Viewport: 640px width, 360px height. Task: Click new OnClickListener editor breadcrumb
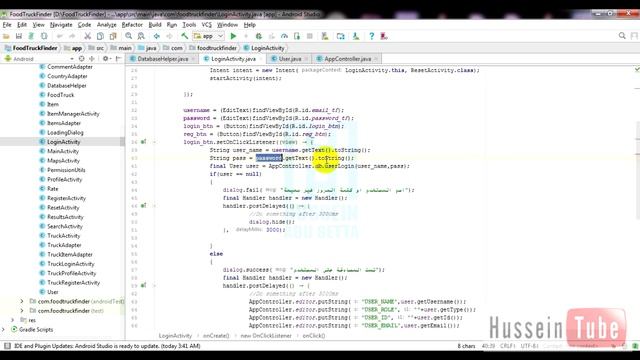[266, 336]
